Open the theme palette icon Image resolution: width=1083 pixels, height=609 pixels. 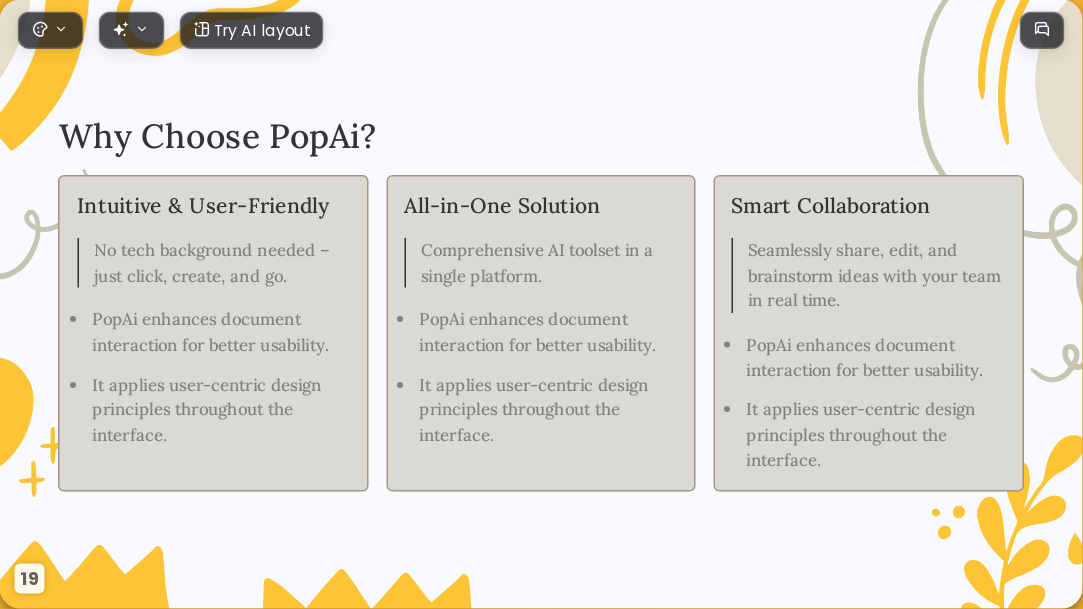tap(40, 30)
